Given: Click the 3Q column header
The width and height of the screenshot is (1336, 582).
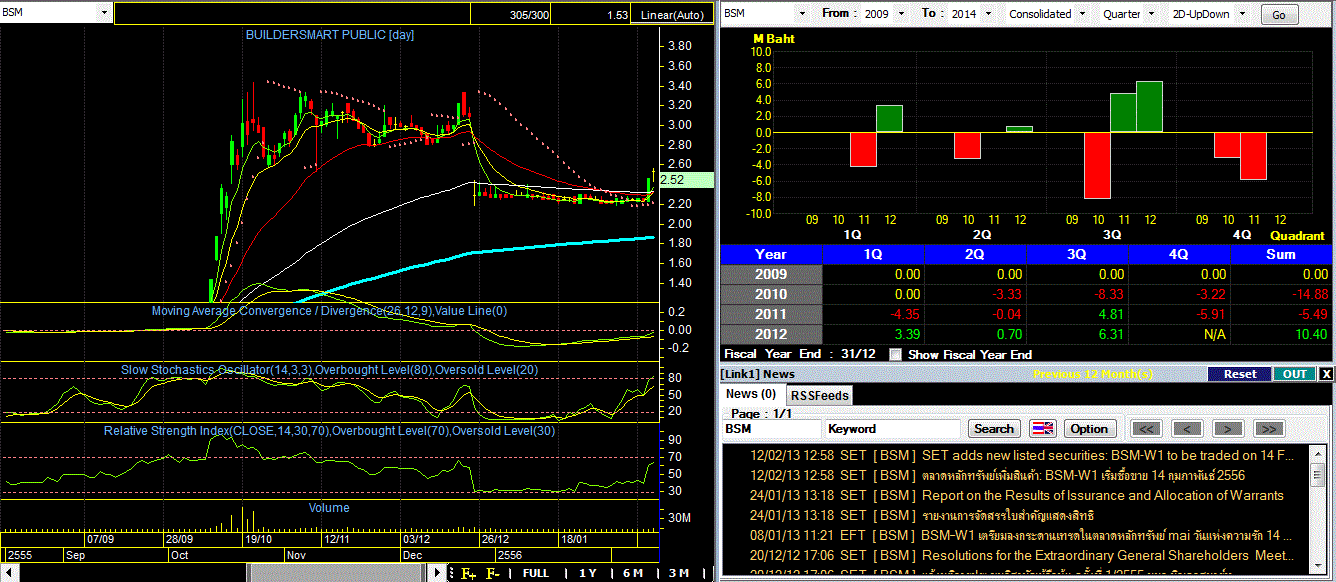Looking at the screenshot, I should pyautogui.click(x=1076, y=254).
